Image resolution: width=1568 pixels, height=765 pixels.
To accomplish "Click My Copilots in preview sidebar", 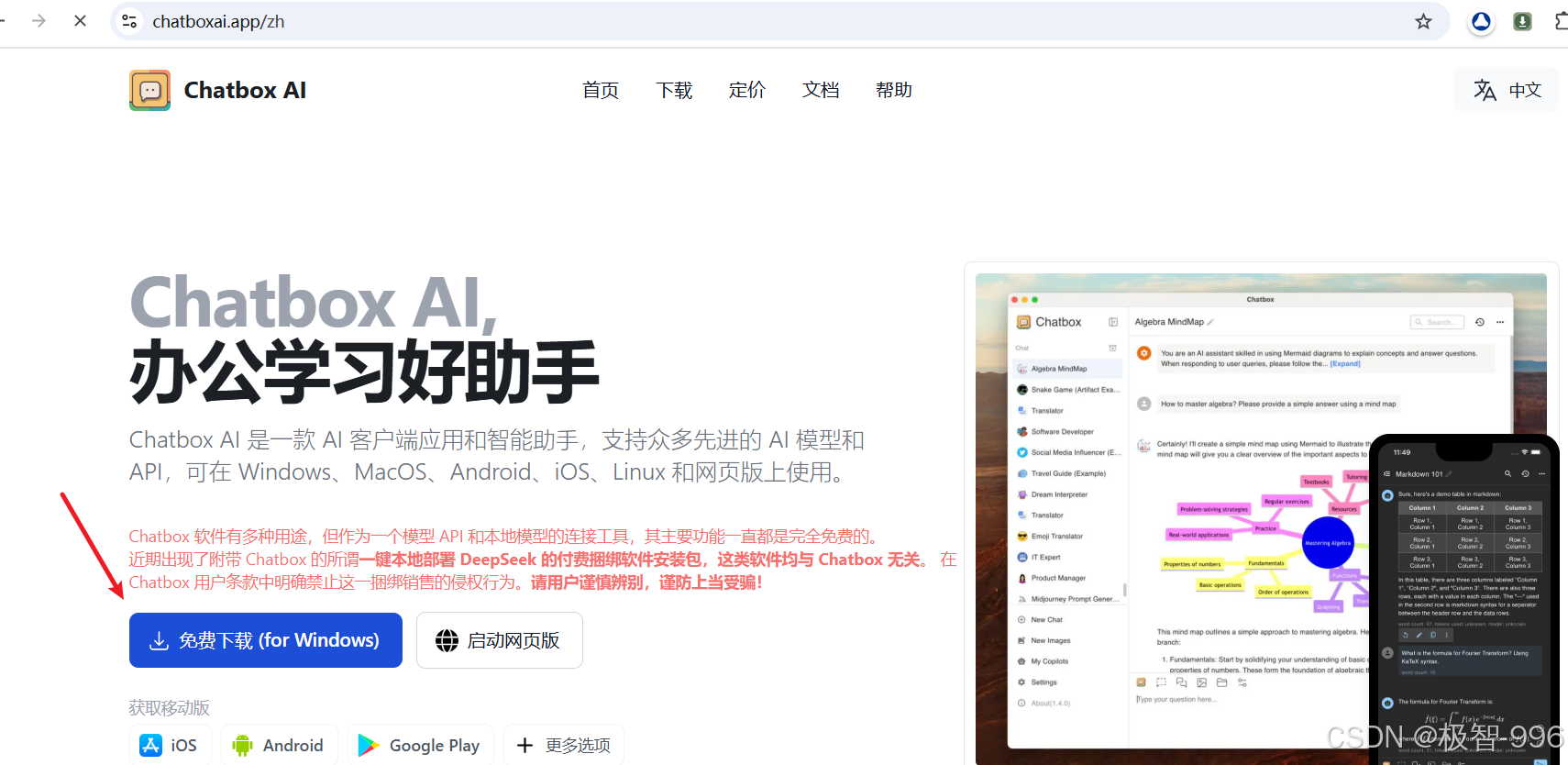I will [1049, 661].
